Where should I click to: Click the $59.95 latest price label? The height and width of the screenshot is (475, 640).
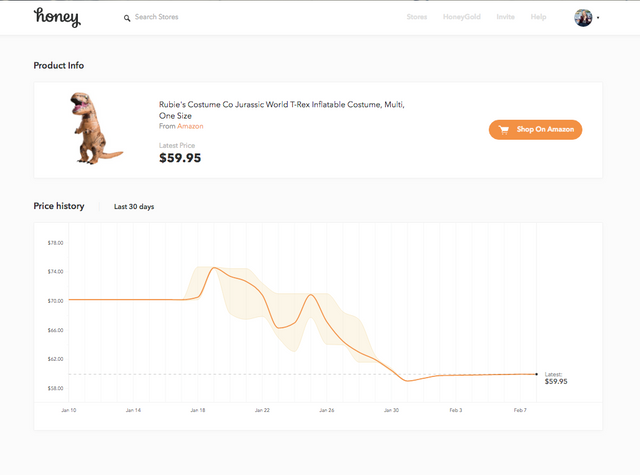click(556, 381)
